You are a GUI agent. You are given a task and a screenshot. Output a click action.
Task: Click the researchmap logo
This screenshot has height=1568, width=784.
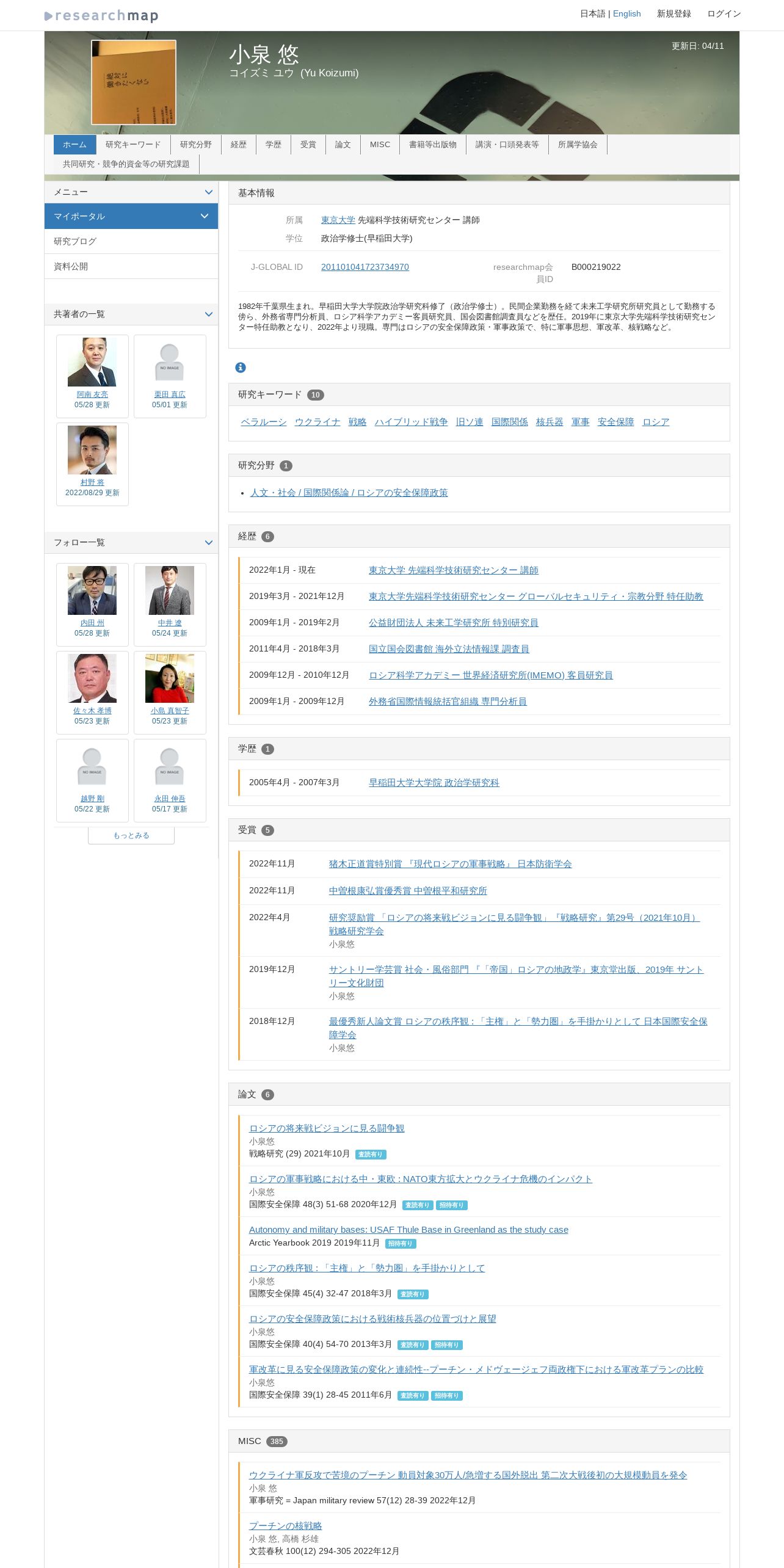click(101, 15)
